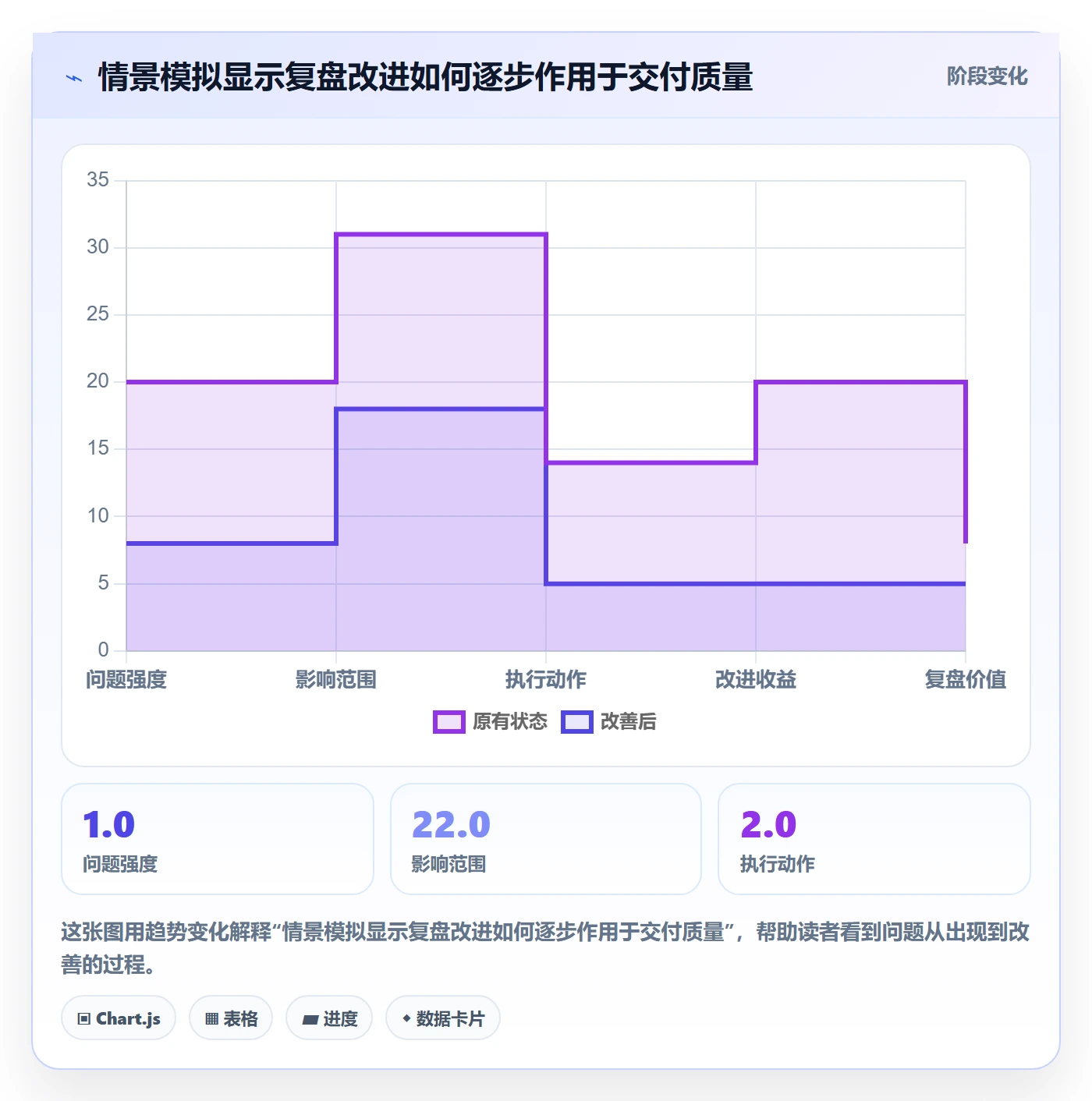1092x1101 pixels.
Task: Select the 进度 tag
Action: pyautogui.click(x=329, y=1018)
